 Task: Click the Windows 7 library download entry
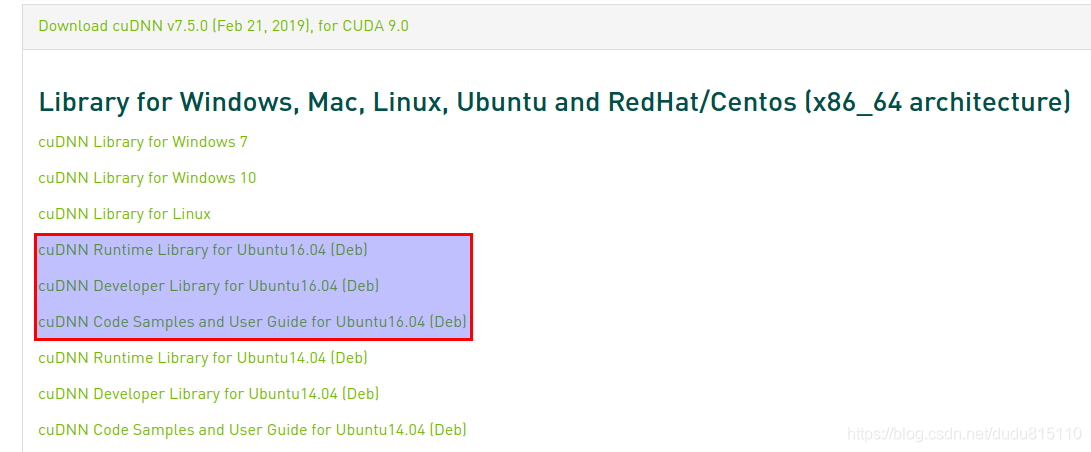pos(143,142)
